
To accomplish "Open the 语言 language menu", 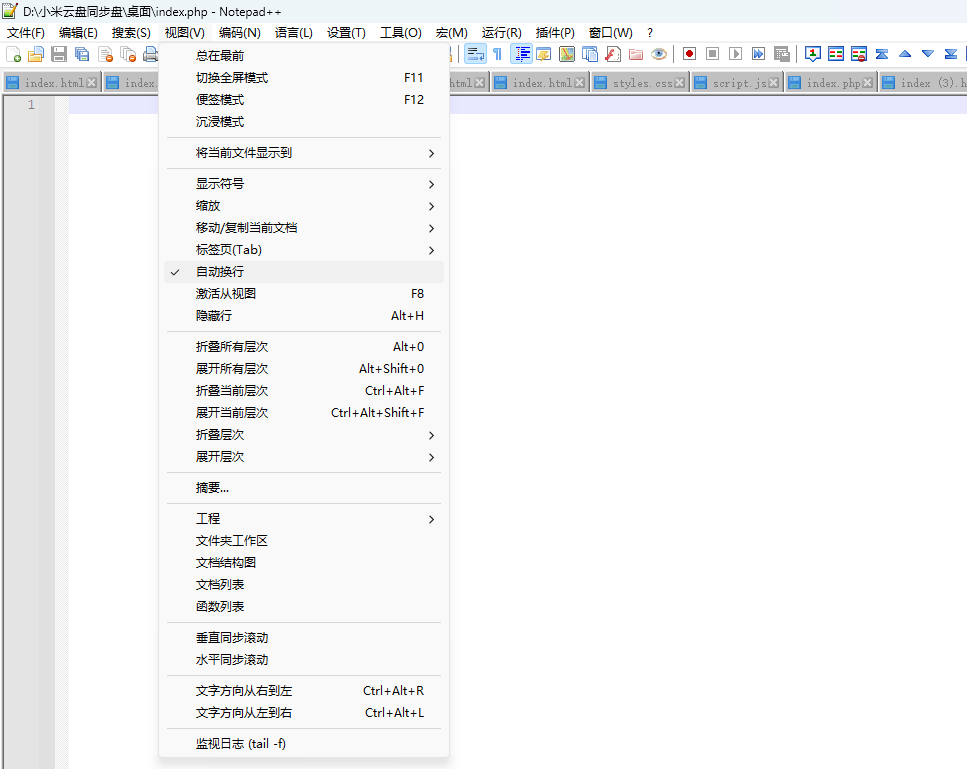I will (x=293, y=32).
